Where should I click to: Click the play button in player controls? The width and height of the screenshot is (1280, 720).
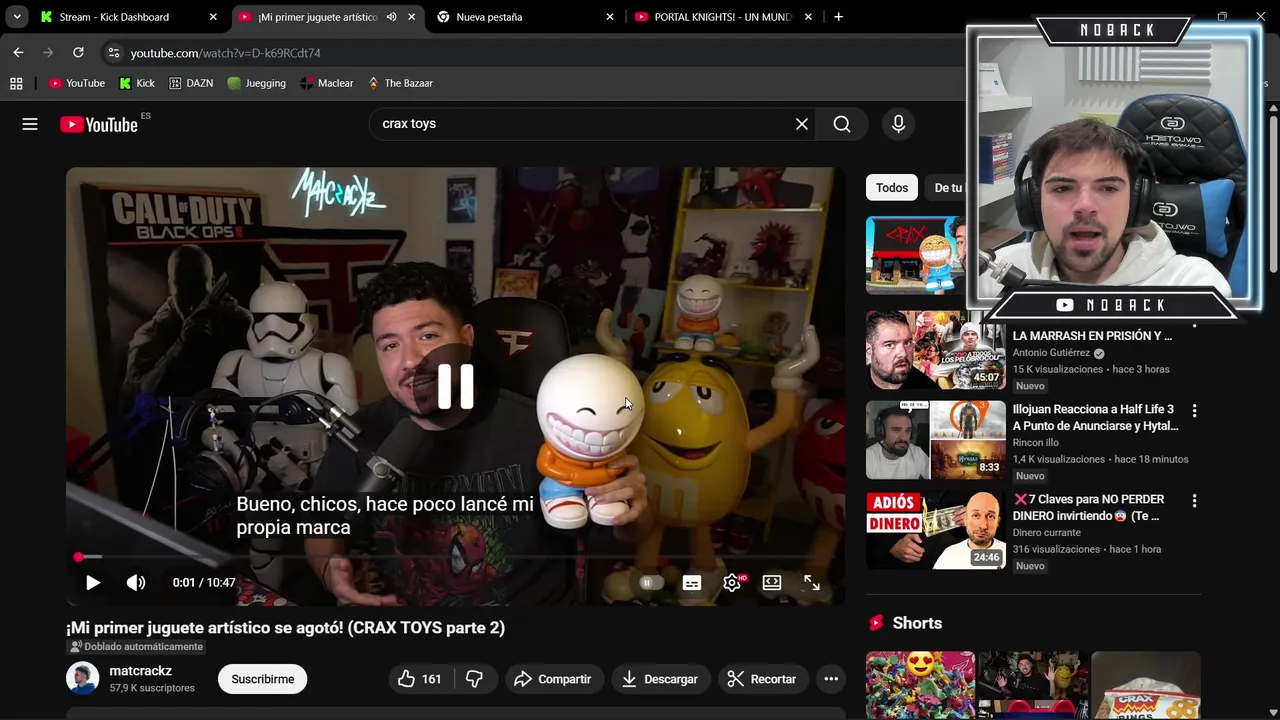coord(92,583)
